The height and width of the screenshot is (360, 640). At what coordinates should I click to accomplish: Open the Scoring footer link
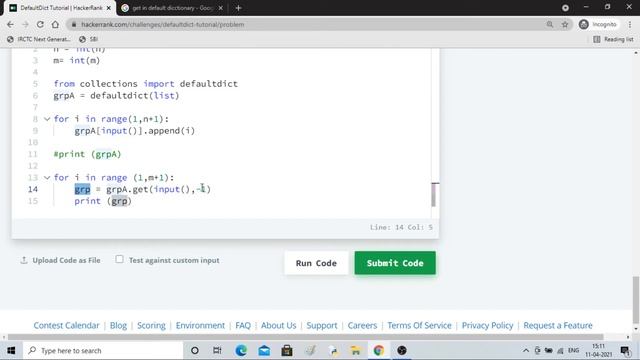point(151,325)
